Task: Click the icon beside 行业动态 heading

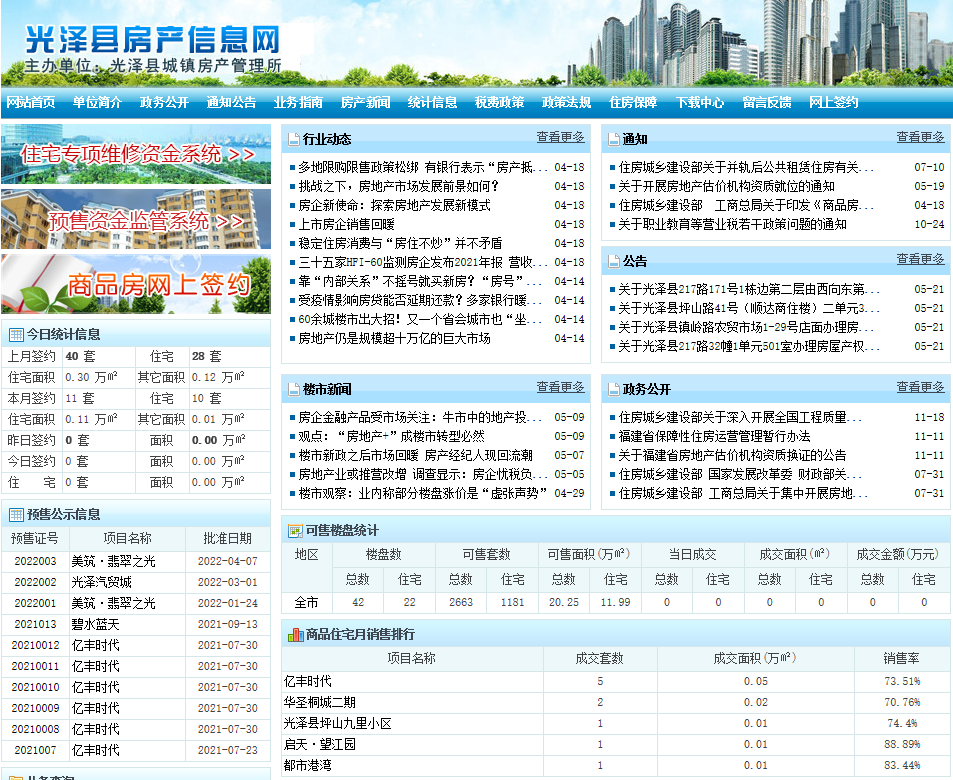Action: point(294,139)
